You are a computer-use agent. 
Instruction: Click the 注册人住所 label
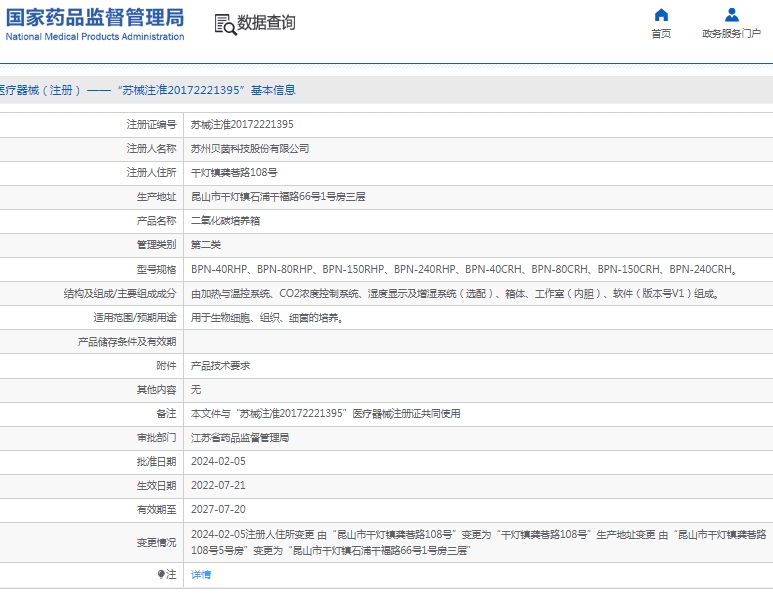click(x=151, y=173)
